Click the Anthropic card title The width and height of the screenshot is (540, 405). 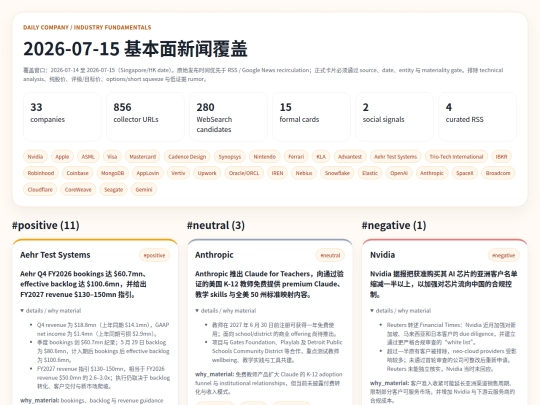click(214, 255)
